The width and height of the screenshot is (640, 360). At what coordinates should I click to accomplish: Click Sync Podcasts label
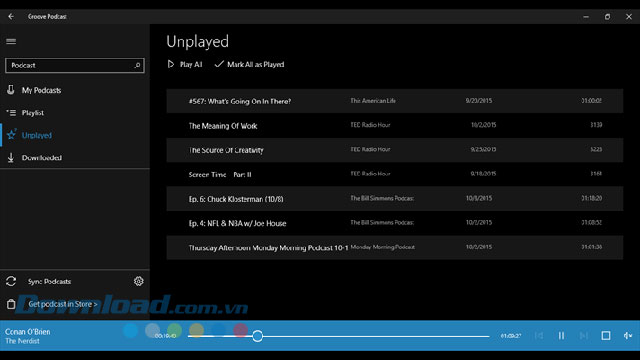click(49, 282)
